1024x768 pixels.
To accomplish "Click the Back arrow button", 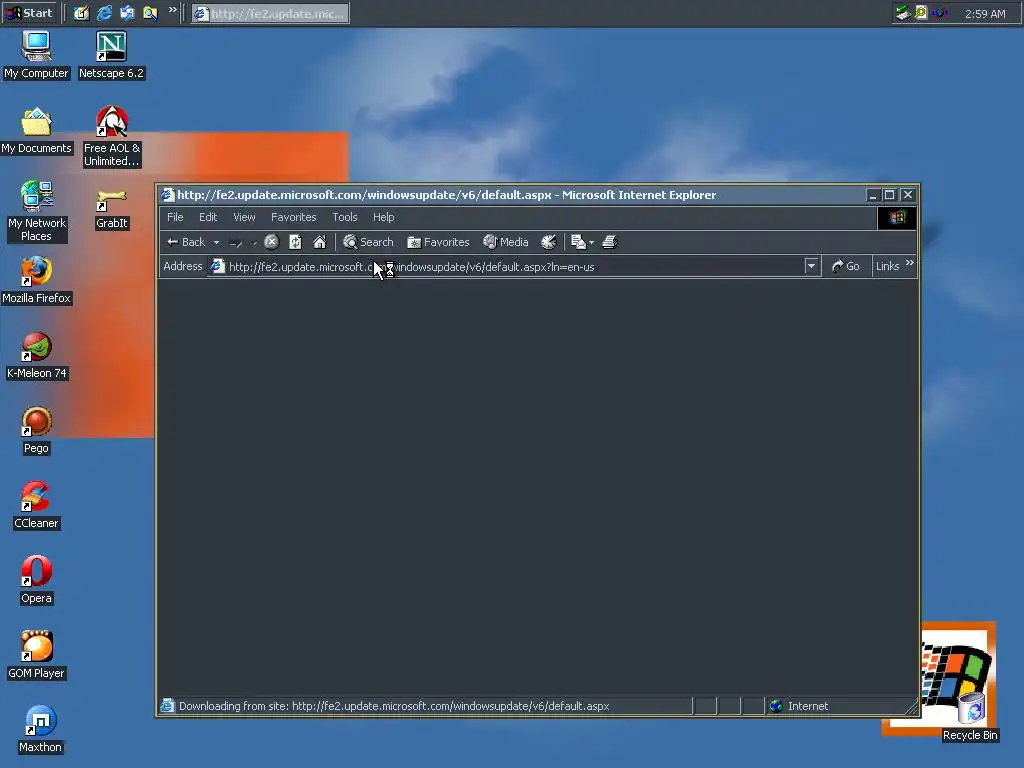I will (x=185, y=242).
